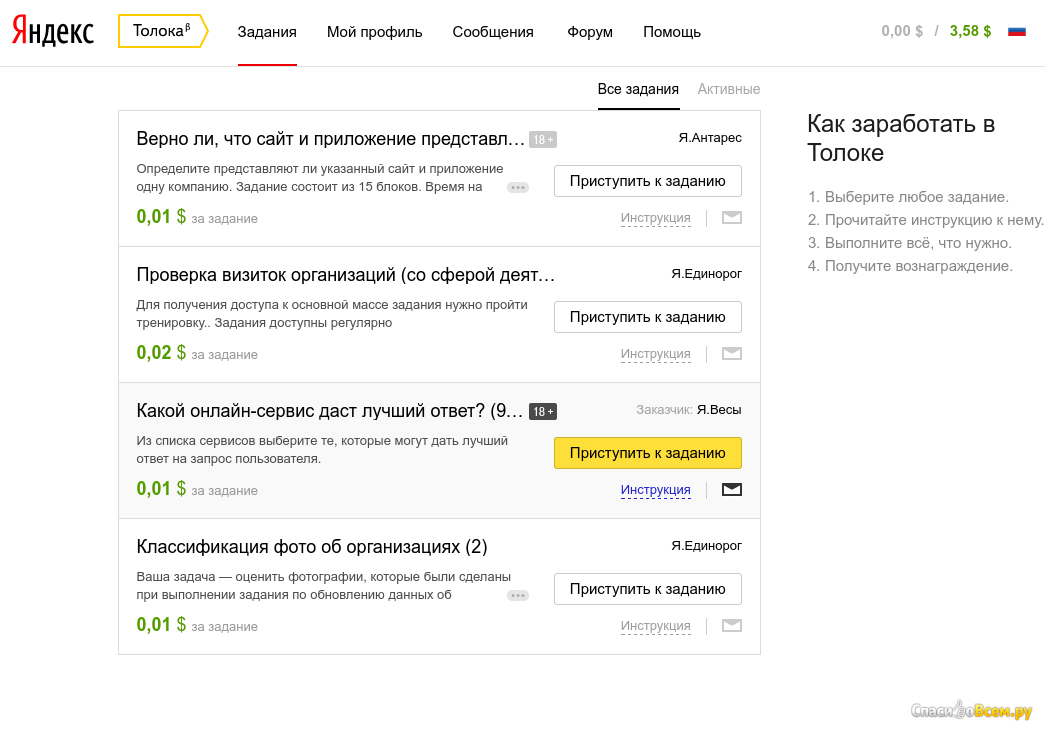Viewport: 1045px width, 731px height.
Task: Click step 'Прочитайте инструкцию к нему.'
Action: (x=933, y=220)
